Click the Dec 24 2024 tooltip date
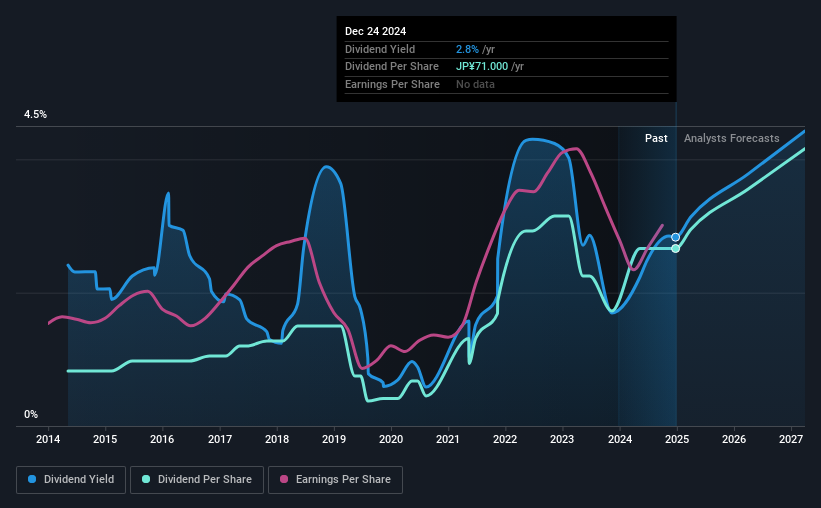The height and width of the screenshot is (508, 821). [375, 31]
